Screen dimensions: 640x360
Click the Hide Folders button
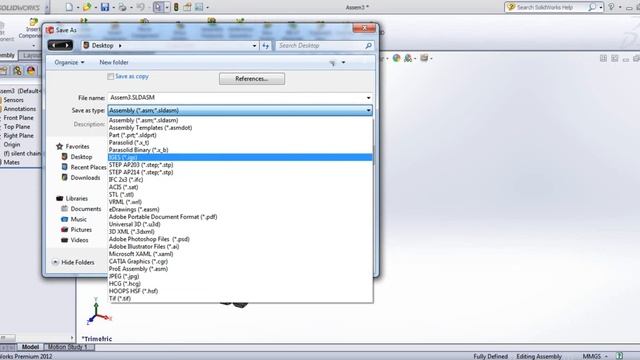click(73, 262)
